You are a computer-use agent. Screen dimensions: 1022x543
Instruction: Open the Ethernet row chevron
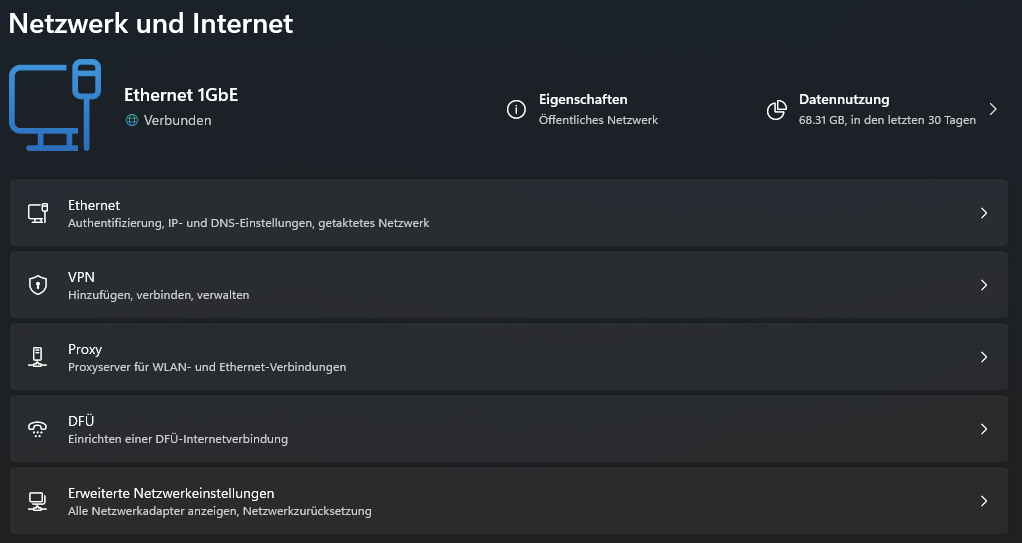coord(984,213)
